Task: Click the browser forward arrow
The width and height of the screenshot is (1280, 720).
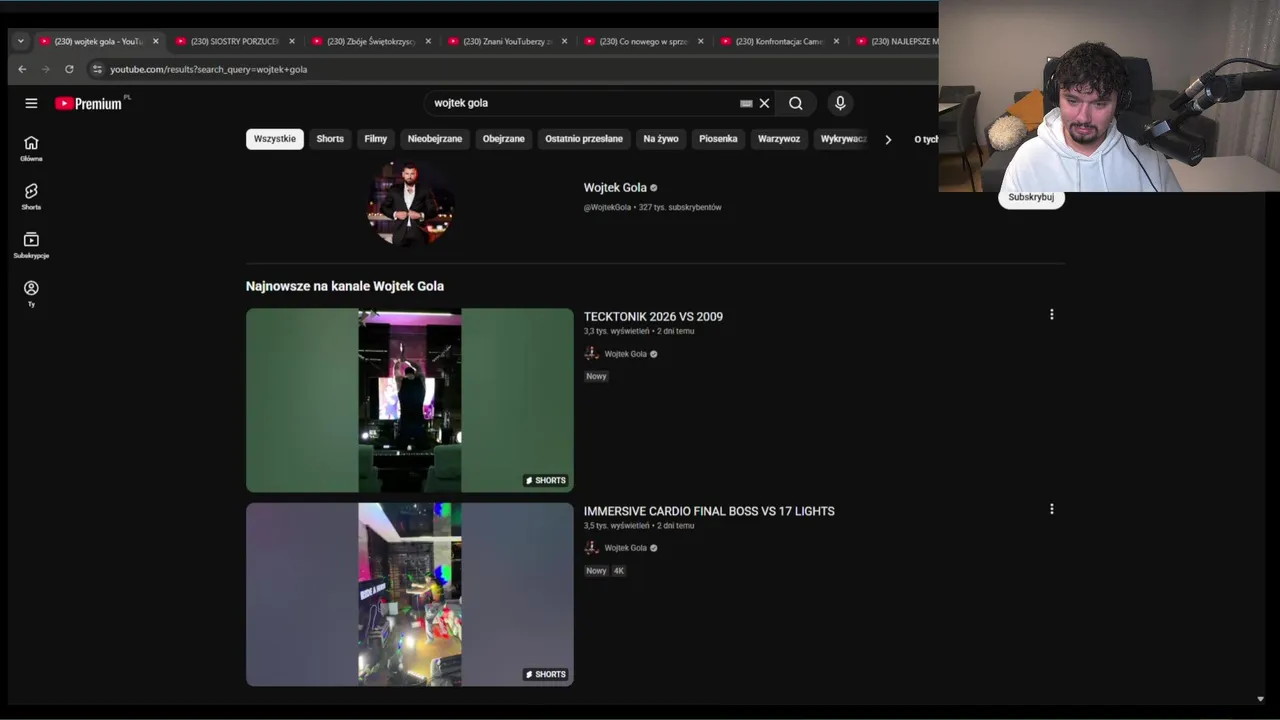Action: pyautogui.click(x=45, y=69)
